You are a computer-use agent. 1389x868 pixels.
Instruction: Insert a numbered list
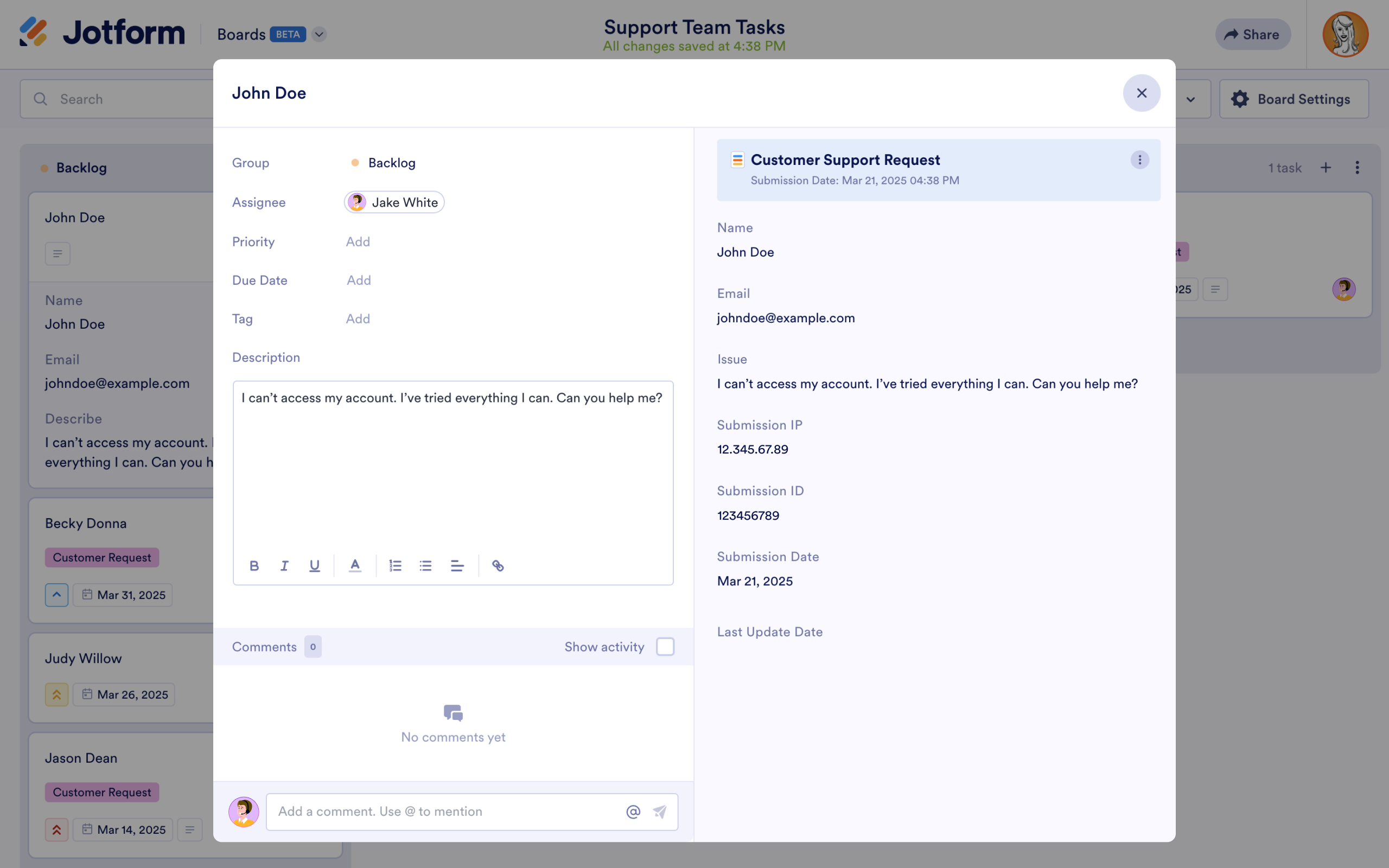tap(396, 566)
